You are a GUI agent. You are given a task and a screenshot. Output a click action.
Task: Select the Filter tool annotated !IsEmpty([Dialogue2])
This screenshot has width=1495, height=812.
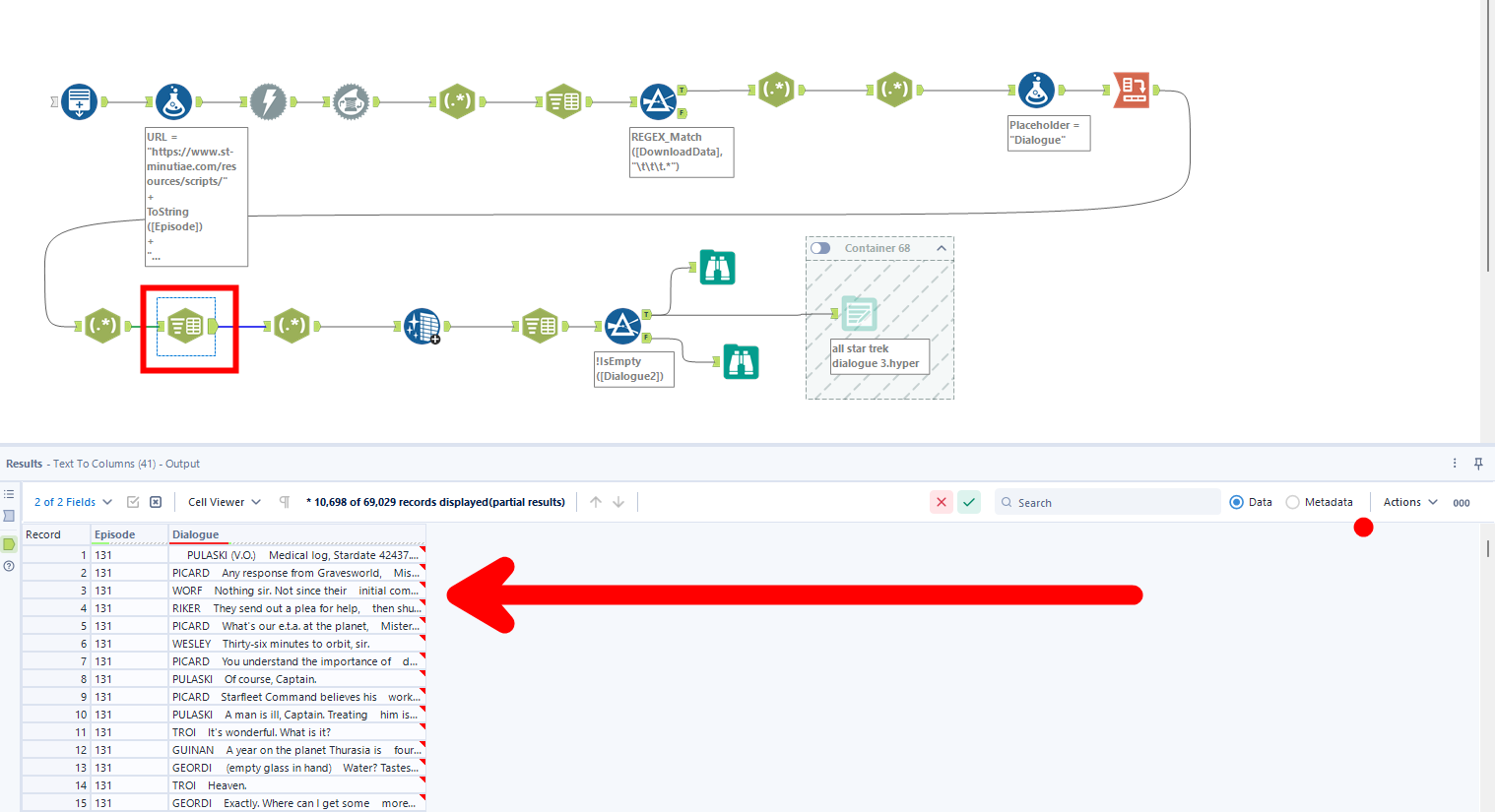pyautogui.click(x=622, y=326)
